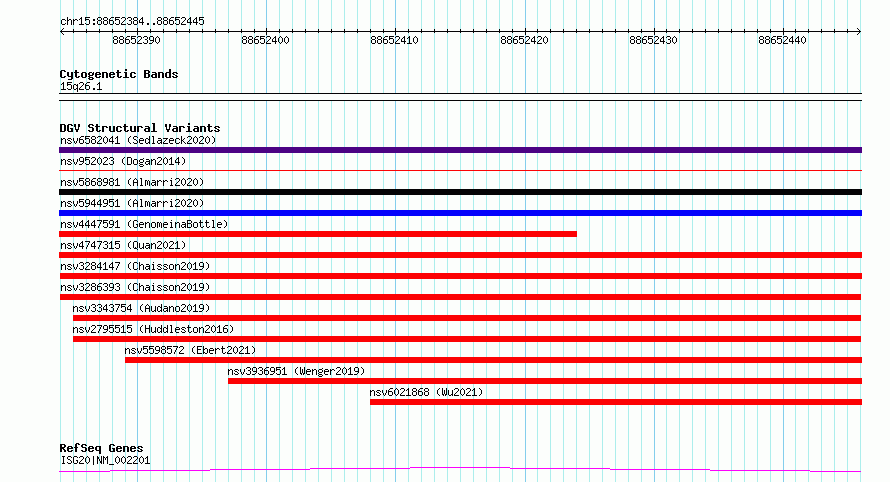890x482 pixels.
Task: Click the chr15:88652384..88652445 region label
Action: pyautogui.click(x=132, y=22)
